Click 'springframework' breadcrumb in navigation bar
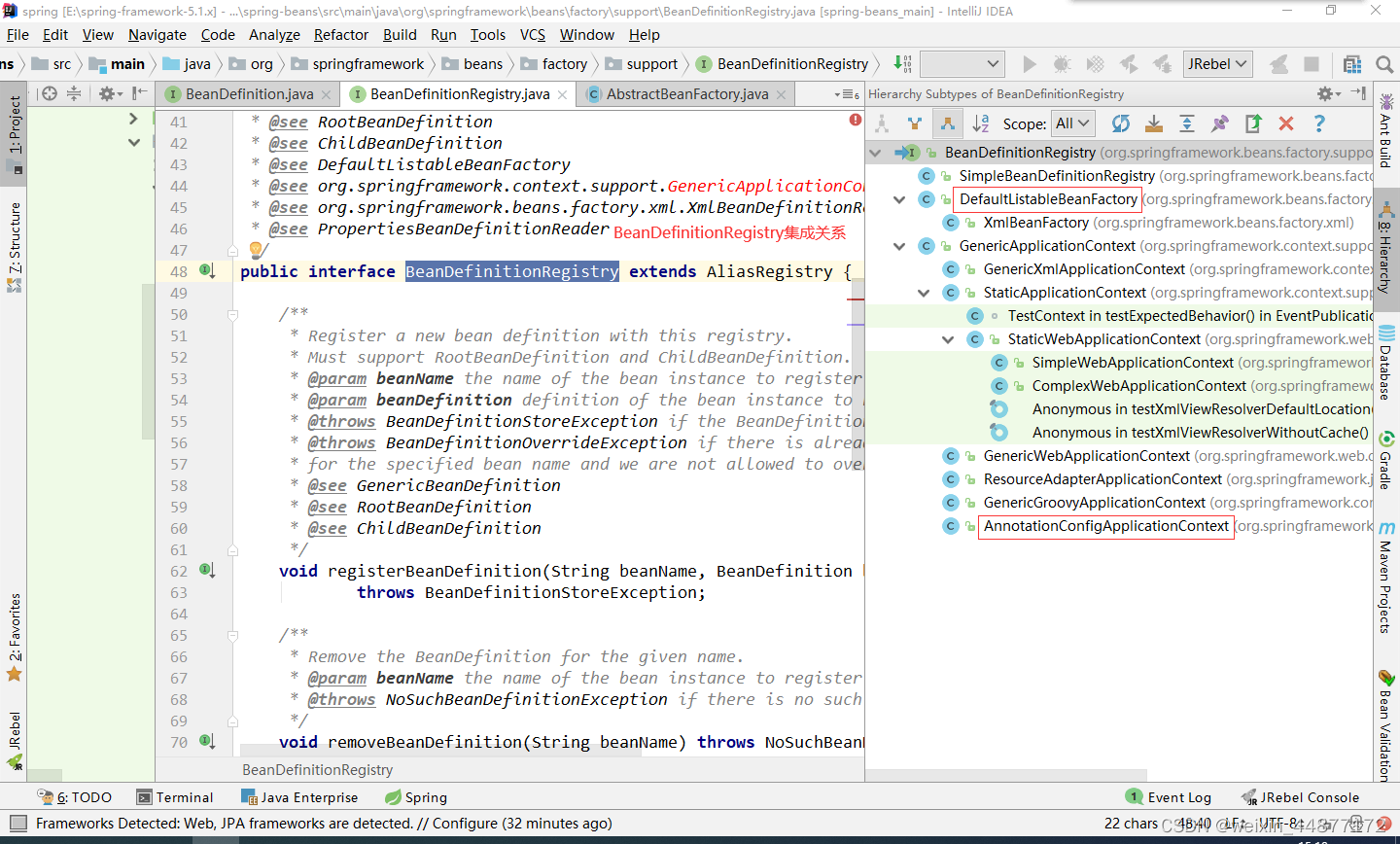 click(368, 64)
